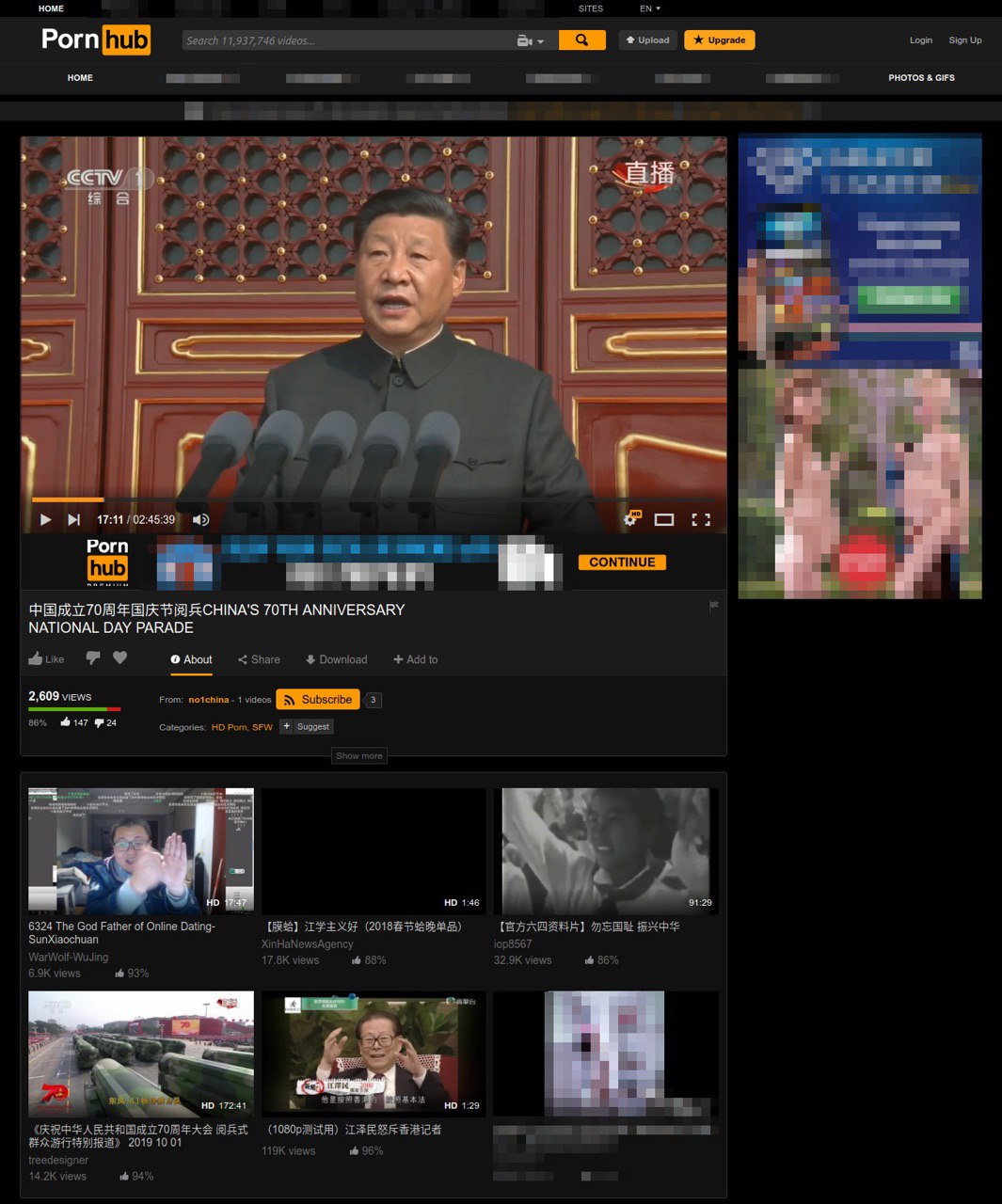
Task: Enter fullscreen mode in video player
Action: tap(701, 519)
